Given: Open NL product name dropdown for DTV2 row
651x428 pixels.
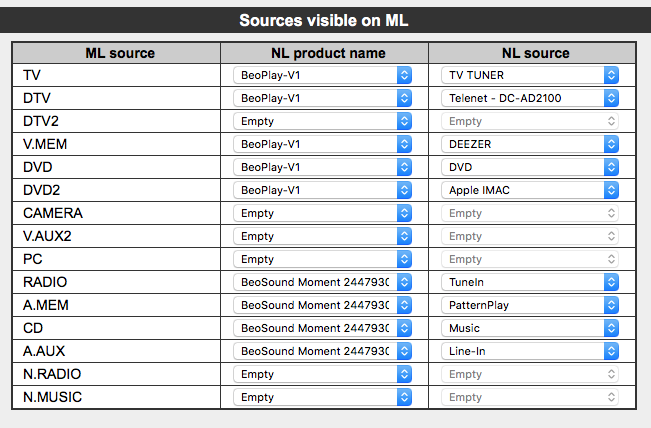Looking at the screenshot, I should (322, 121).
